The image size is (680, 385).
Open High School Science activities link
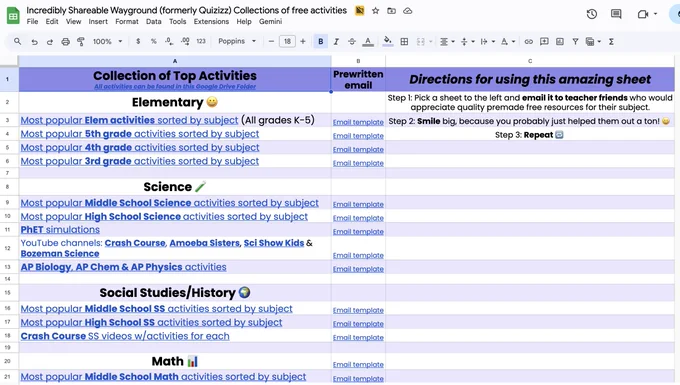coord(164,216)
